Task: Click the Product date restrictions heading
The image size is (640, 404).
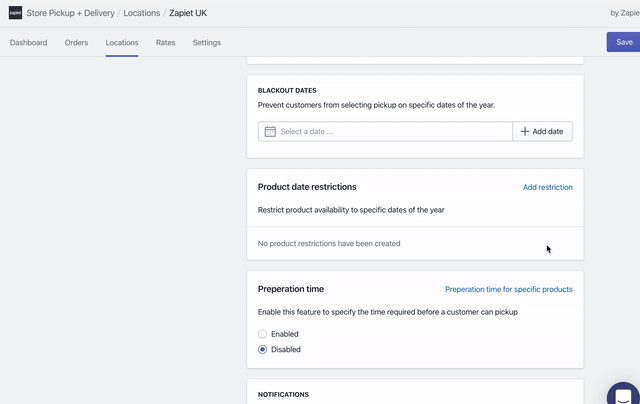Action: pos(307,187)
